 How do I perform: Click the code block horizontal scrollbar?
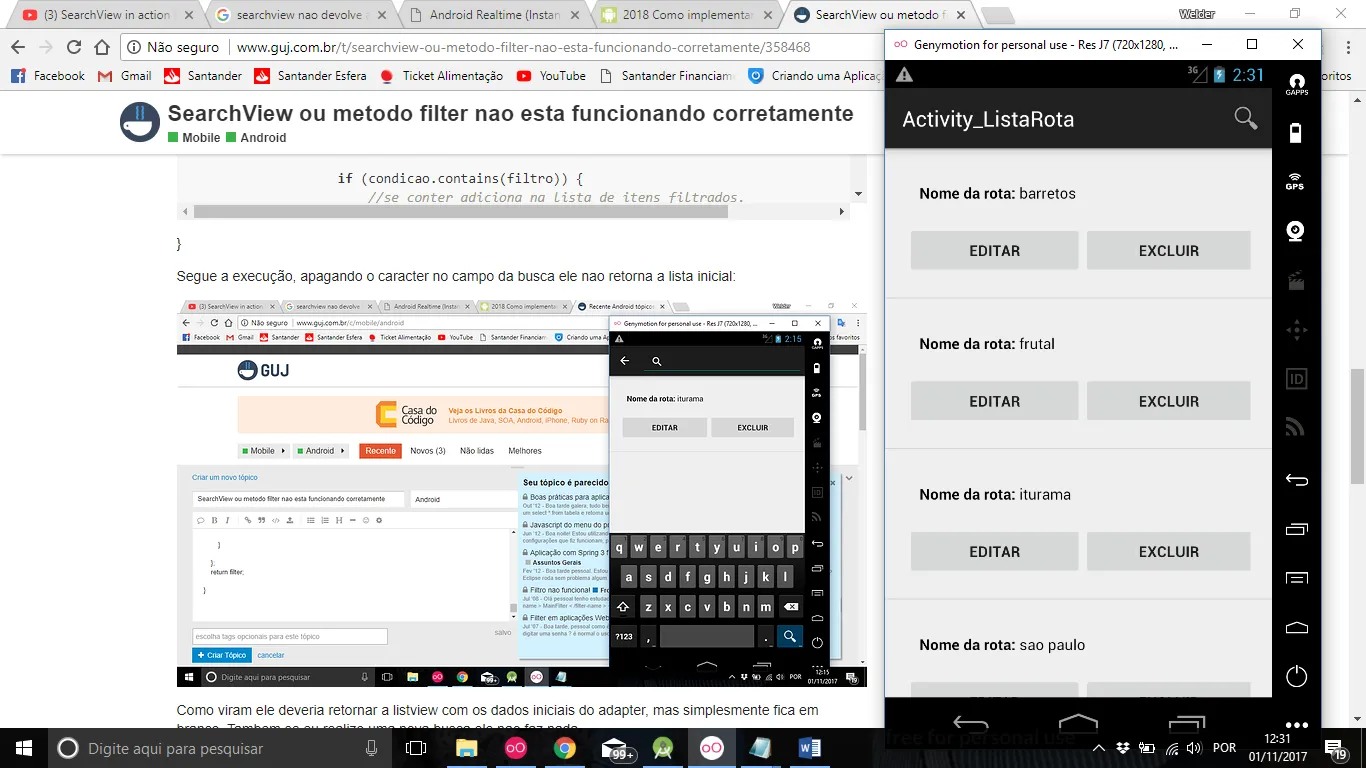tap(510, 212)
